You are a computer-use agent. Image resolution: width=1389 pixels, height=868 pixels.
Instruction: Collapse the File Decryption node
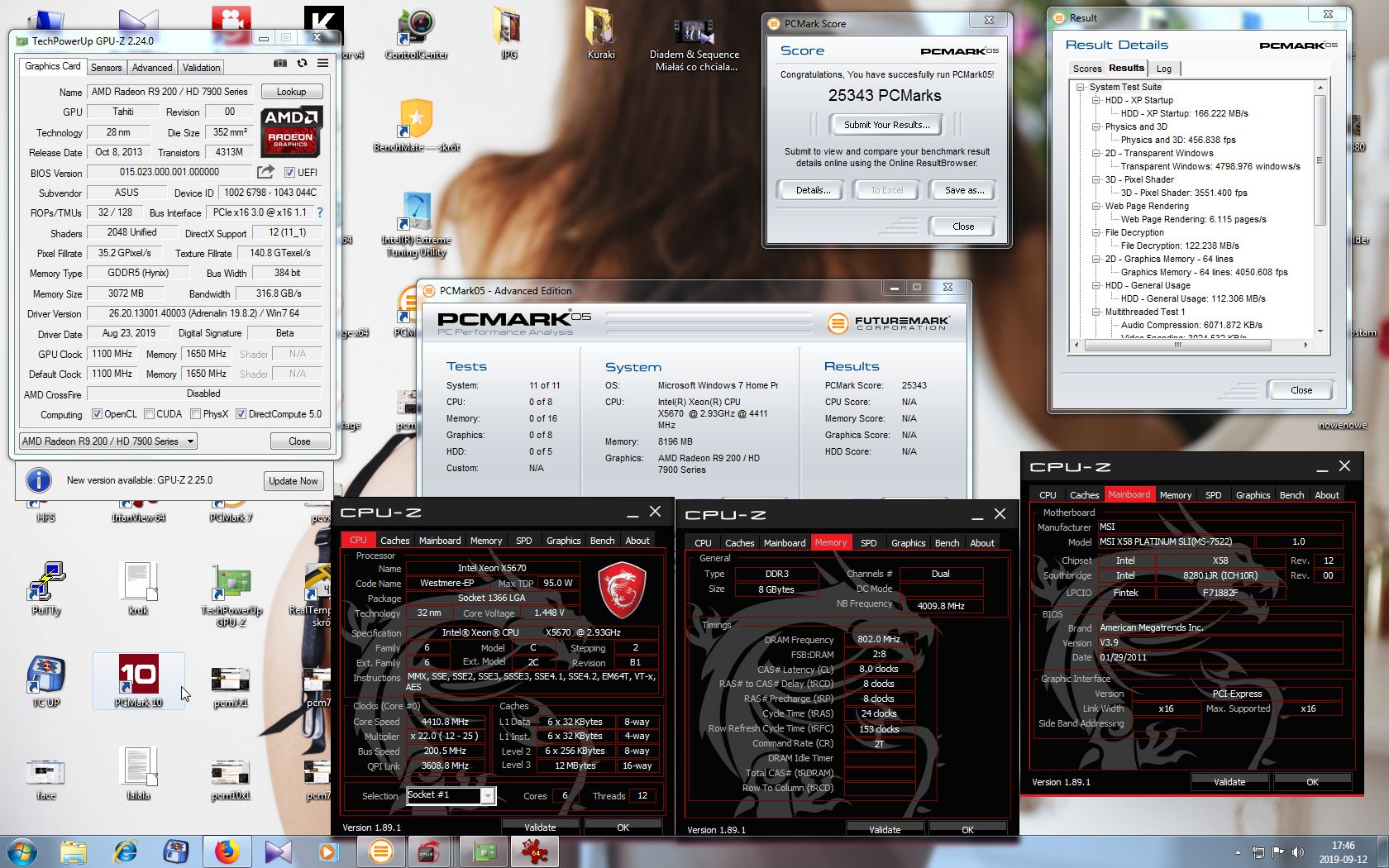click(1095, 232)
